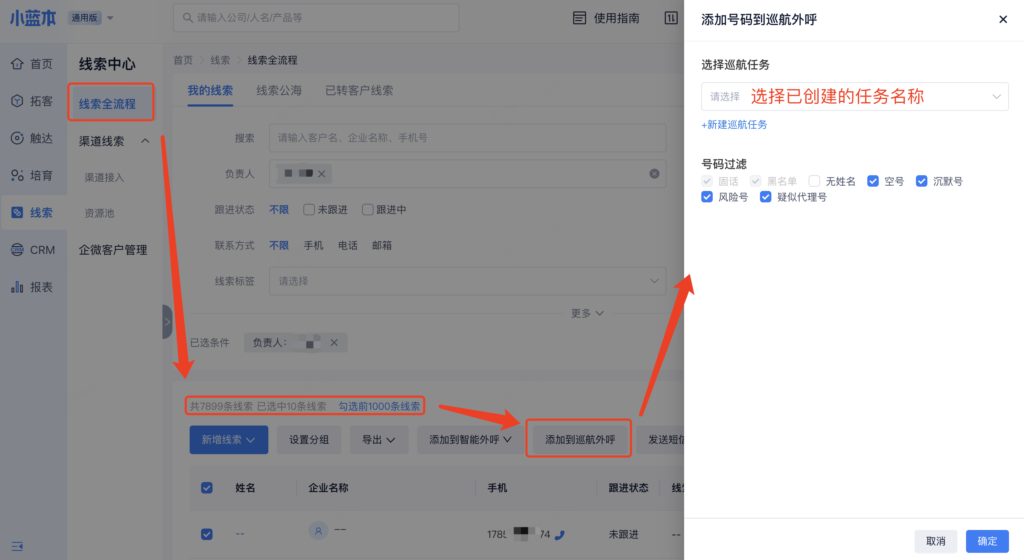1024x560 pixels.
Task: Uncheck the 空号 filter checkbox
Action: pyautogui.click(x=873, y=182)
